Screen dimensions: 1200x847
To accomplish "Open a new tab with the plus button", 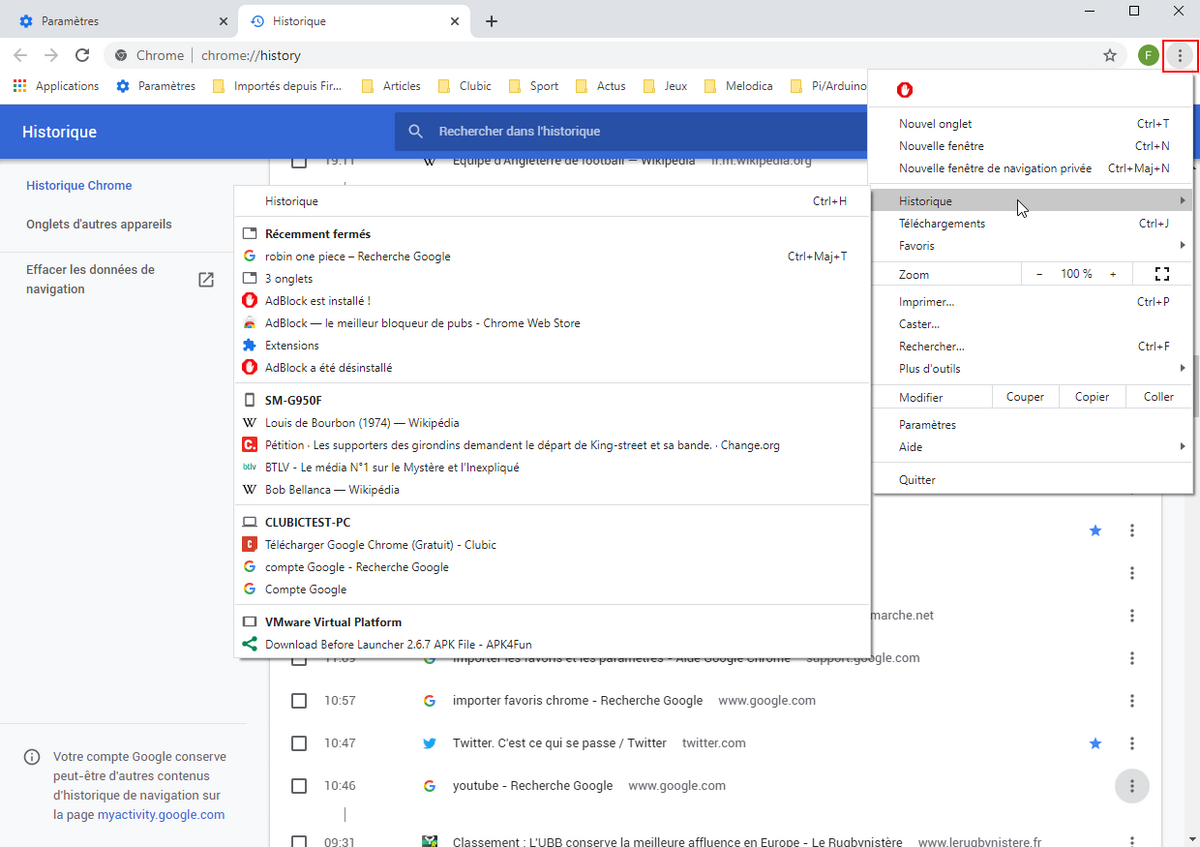I will [x=491, y=21].
